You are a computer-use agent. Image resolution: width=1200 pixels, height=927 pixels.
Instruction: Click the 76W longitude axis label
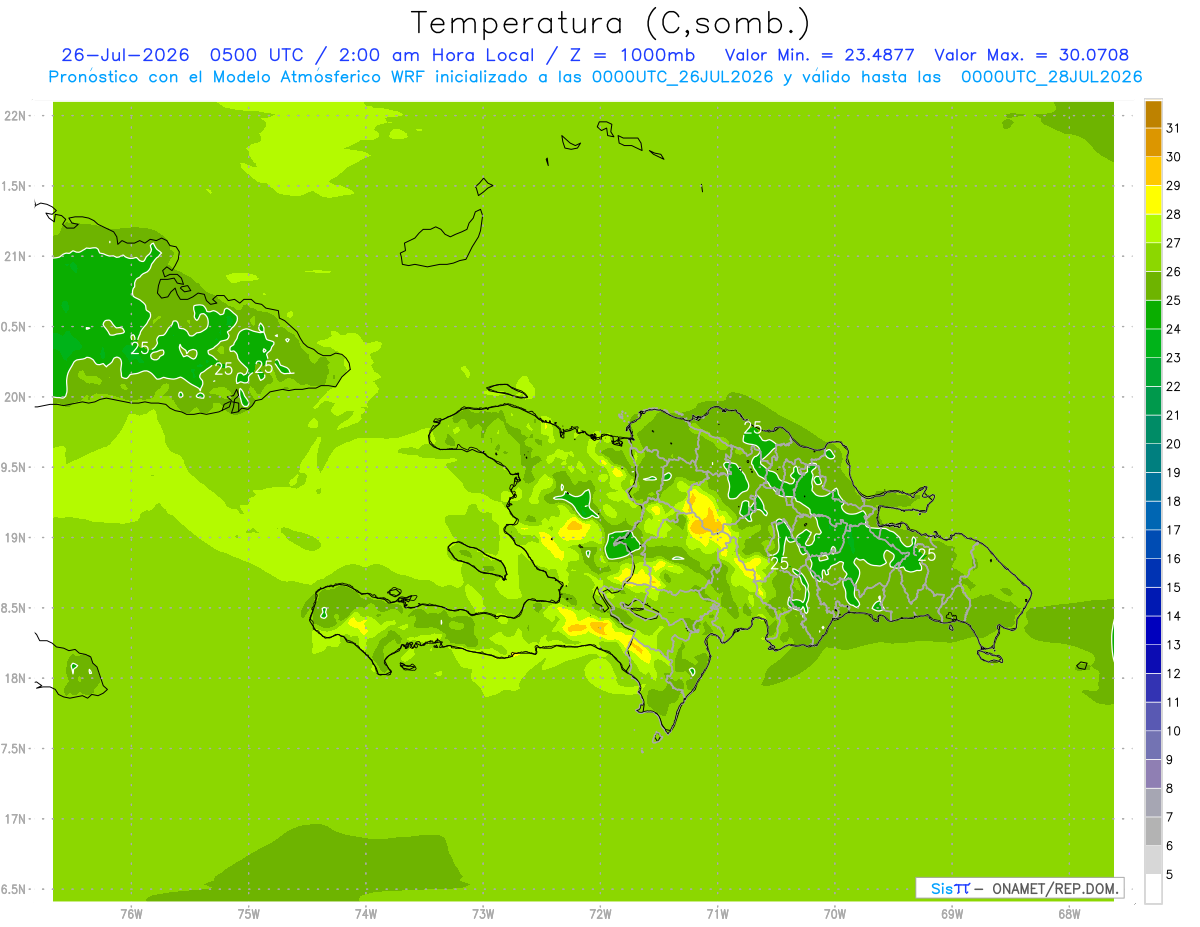(131, 913)
